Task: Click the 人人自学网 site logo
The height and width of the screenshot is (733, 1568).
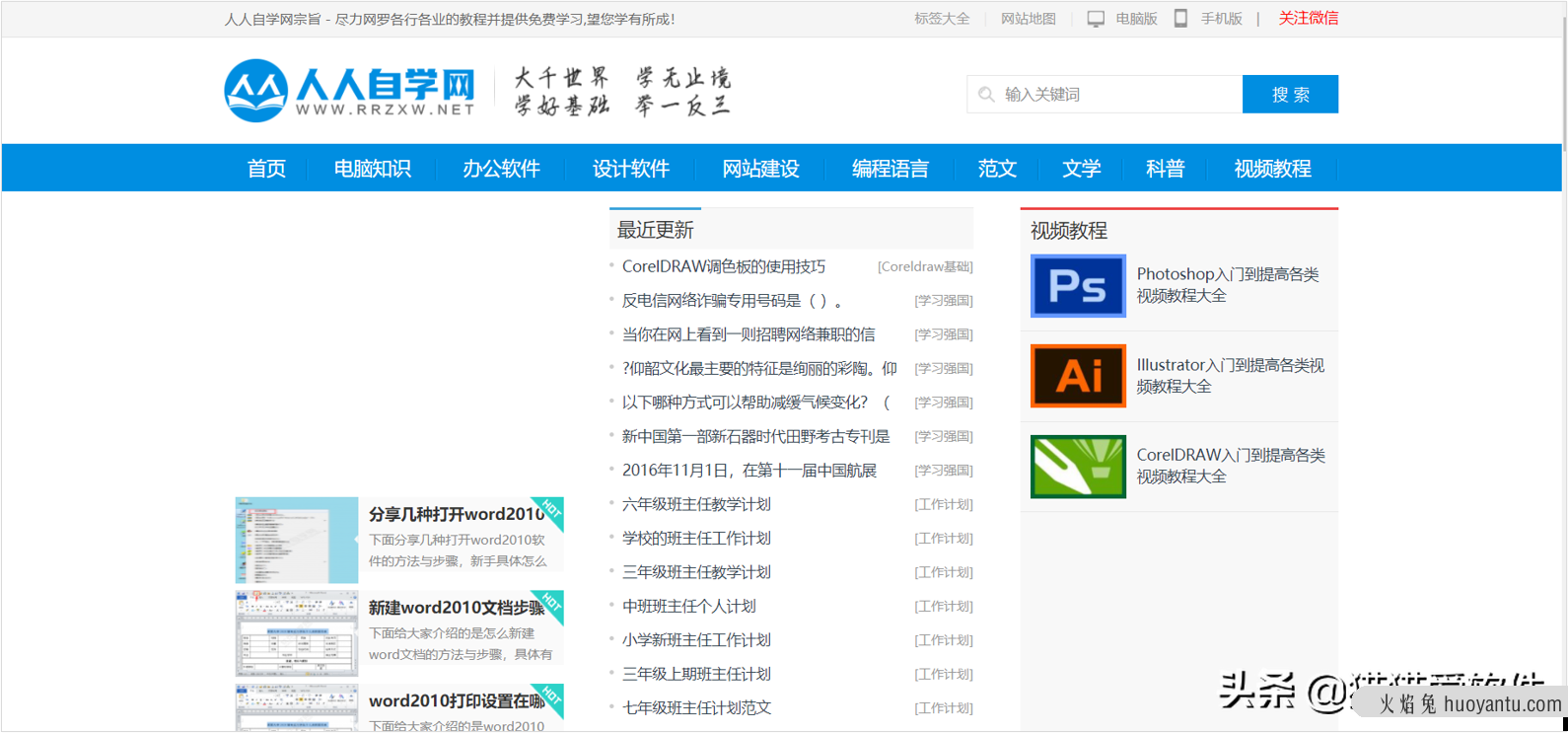Action: coord(350,91)
